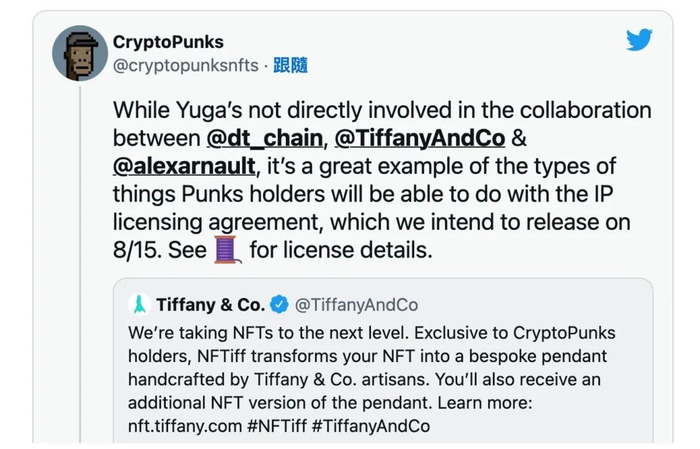
Task: Click the purple thread spool emoji
Action: pyautogui.click(x=228, y=249)
